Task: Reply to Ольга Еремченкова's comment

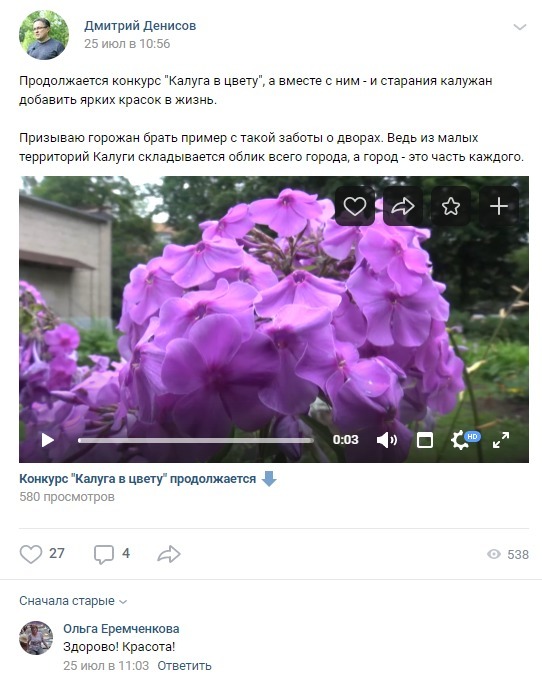Action: pos(184,665)
